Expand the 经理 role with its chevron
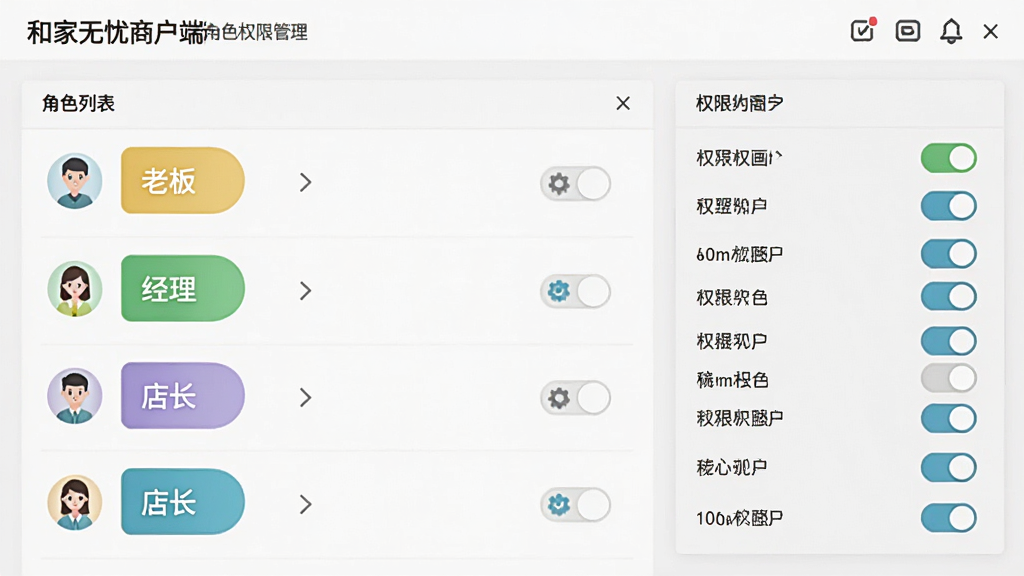 click(x=305, y=291)
